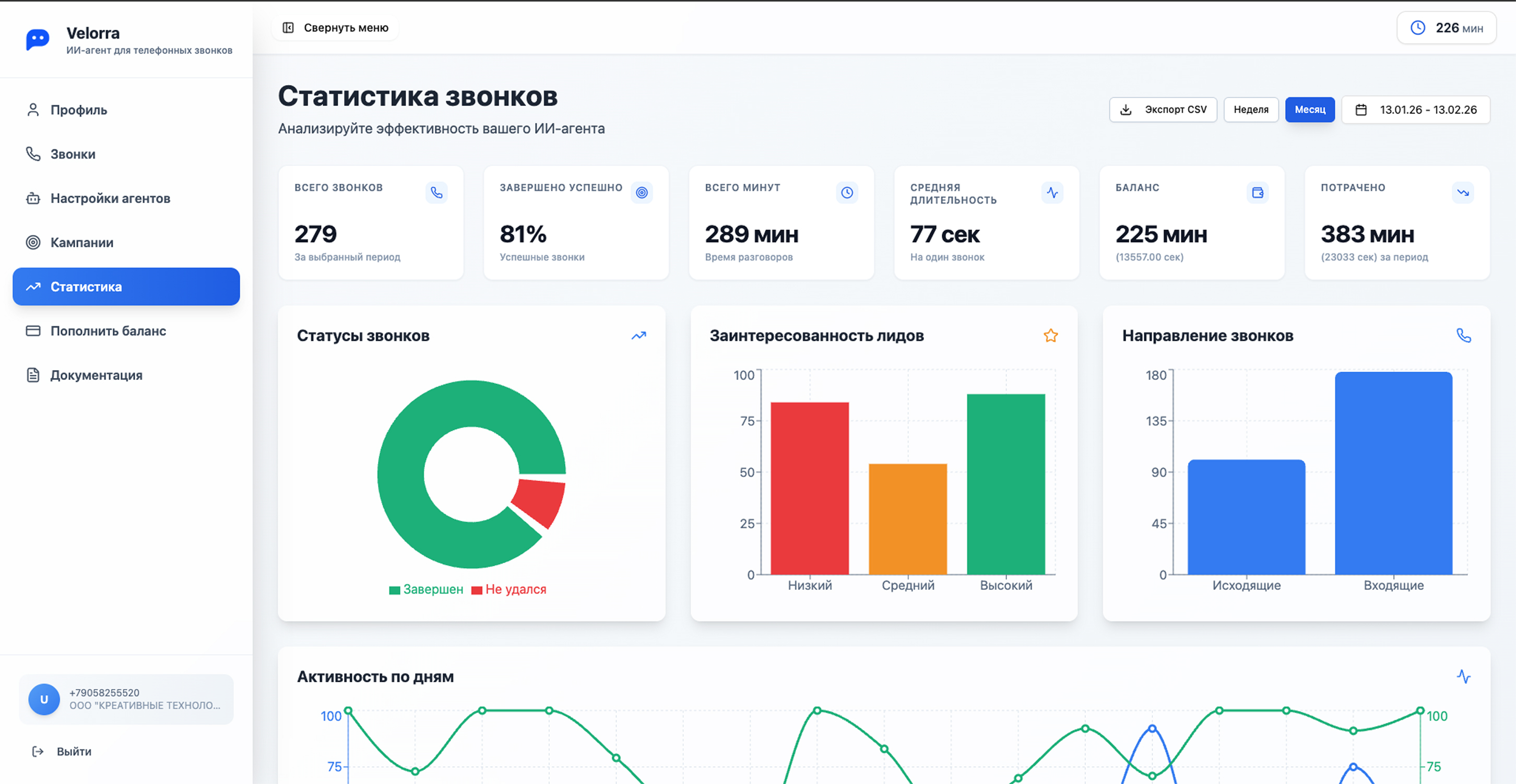Click the phone icon in Всего звонков card
Screen dimensions: 1516x784
[436, 193]
